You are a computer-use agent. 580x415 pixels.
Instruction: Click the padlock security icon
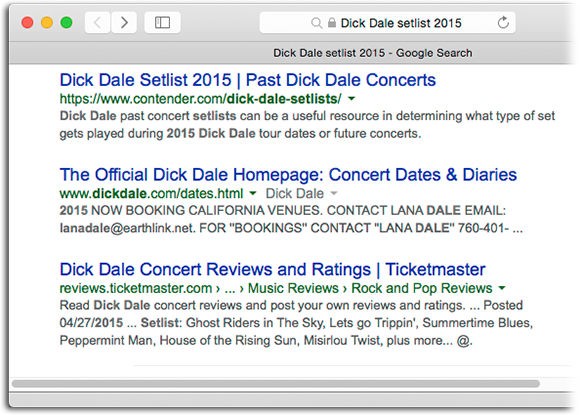[x=332, y=23]
